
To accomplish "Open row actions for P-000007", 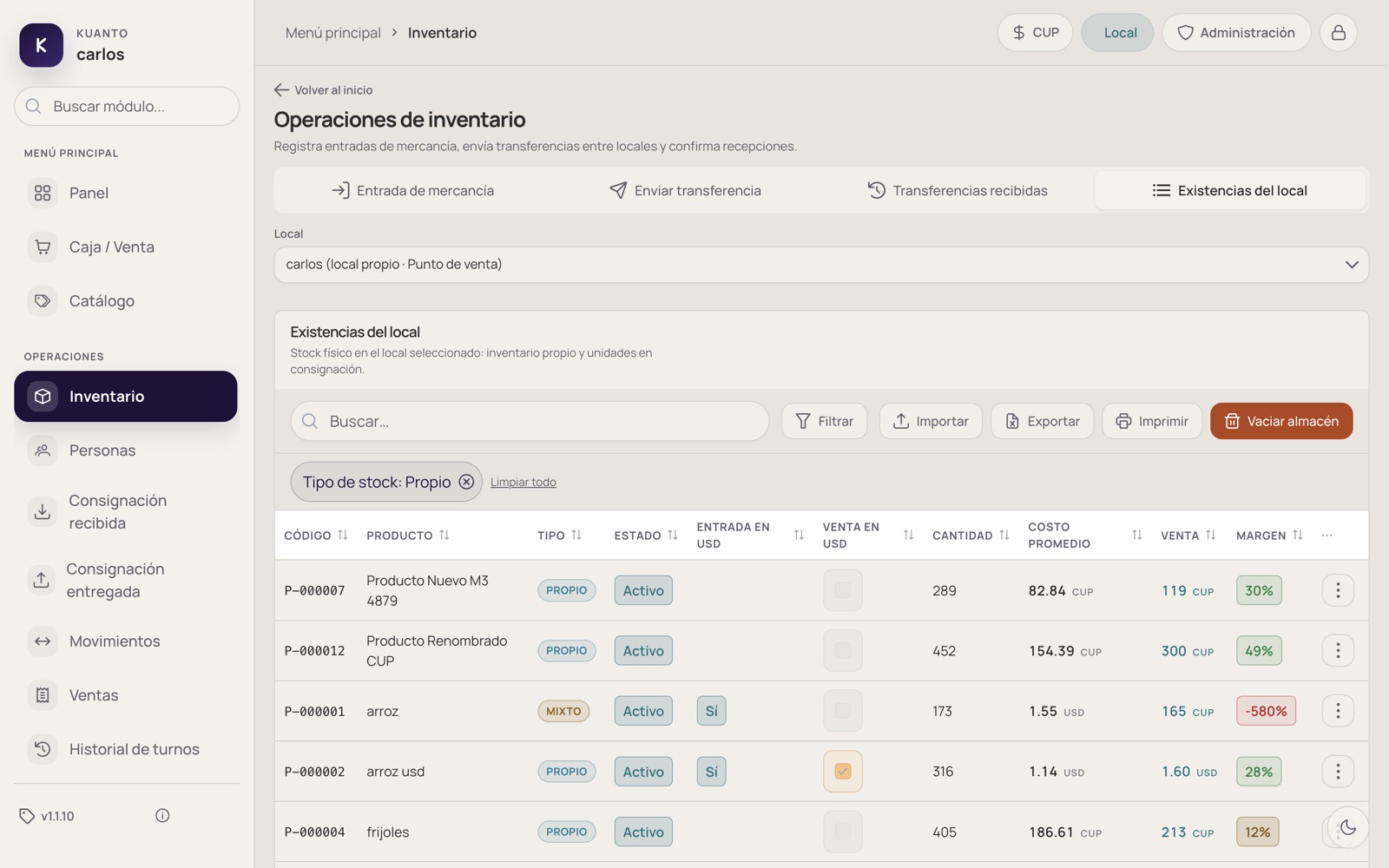I will 1338,590.
